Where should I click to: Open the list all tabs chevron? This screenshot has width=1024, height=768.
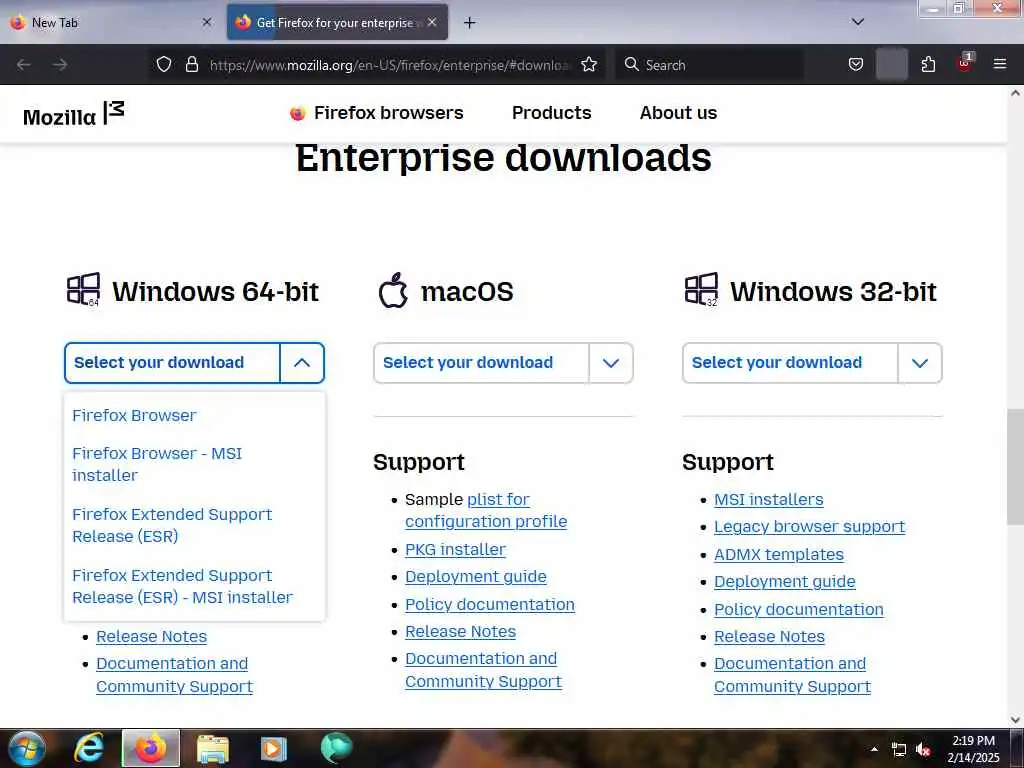858,22
